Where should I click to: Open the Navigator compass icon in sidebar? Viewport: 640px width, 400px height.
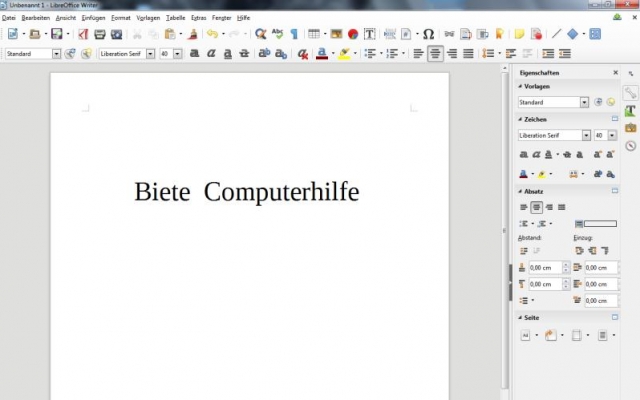coord(631,145)
